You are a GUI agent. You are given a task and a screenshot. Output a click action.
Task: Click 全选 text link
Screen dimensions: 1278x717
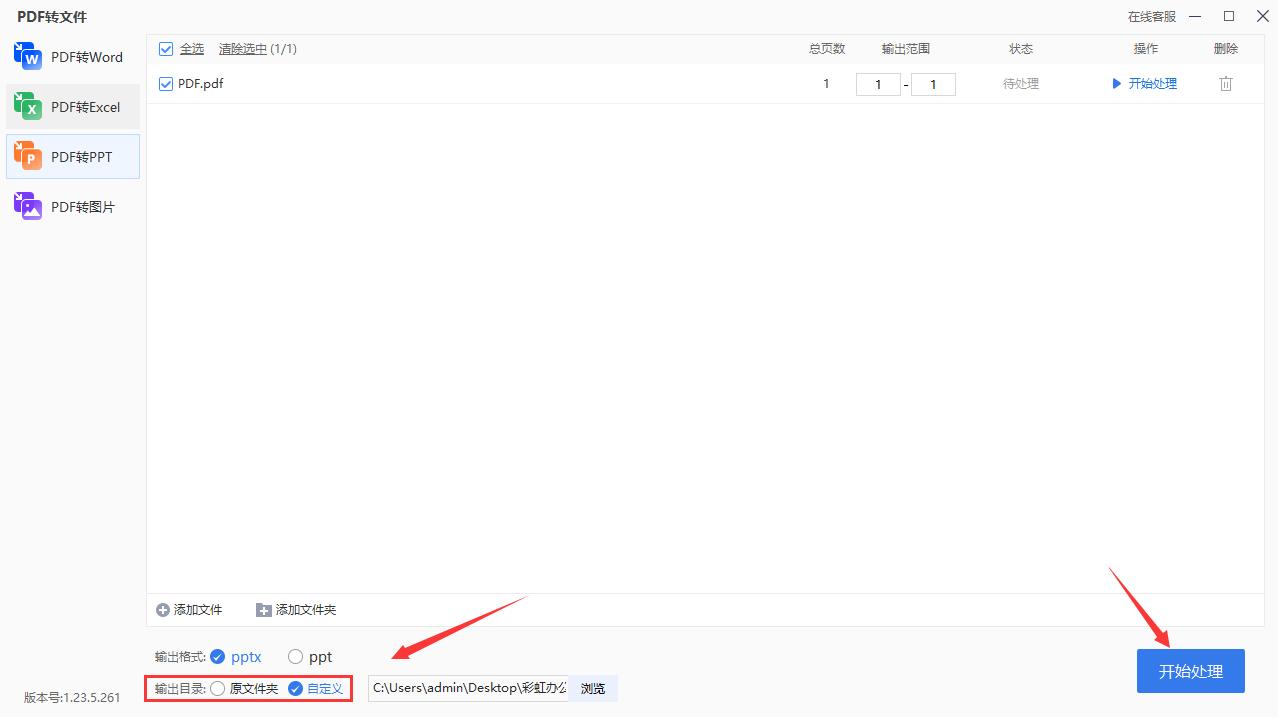192,49
